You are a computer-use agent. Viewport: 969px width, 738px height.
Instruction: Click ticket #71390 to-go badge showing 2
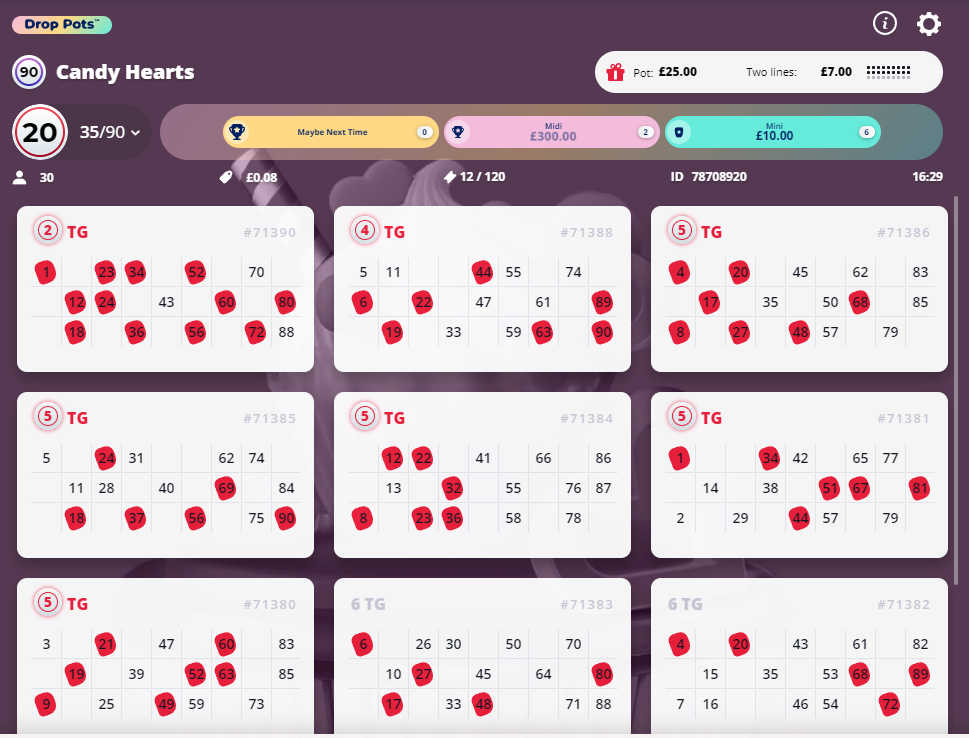48,232
